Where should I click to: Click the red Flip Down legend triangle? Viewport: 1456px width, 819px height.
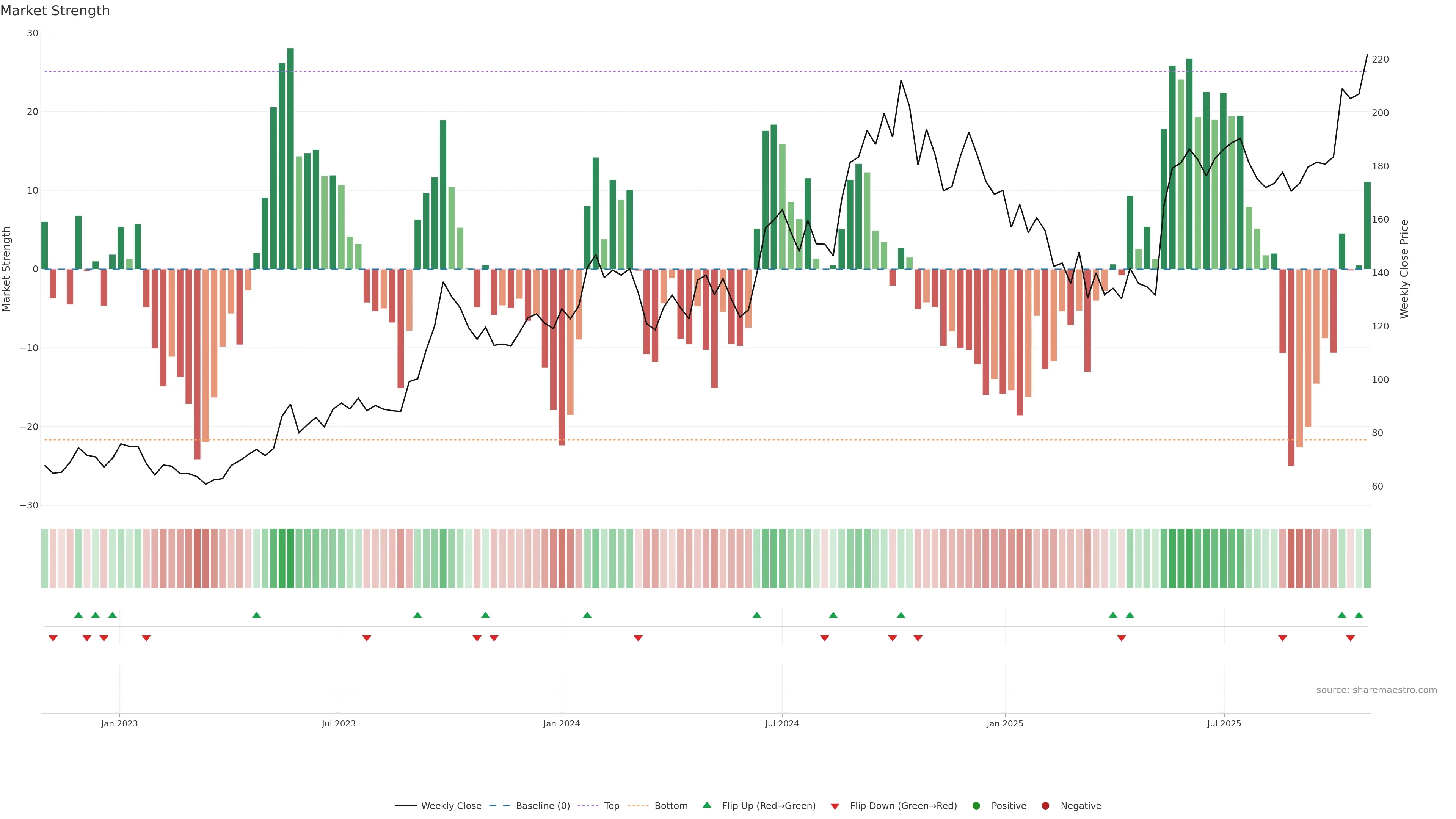[x=835, y=806]
